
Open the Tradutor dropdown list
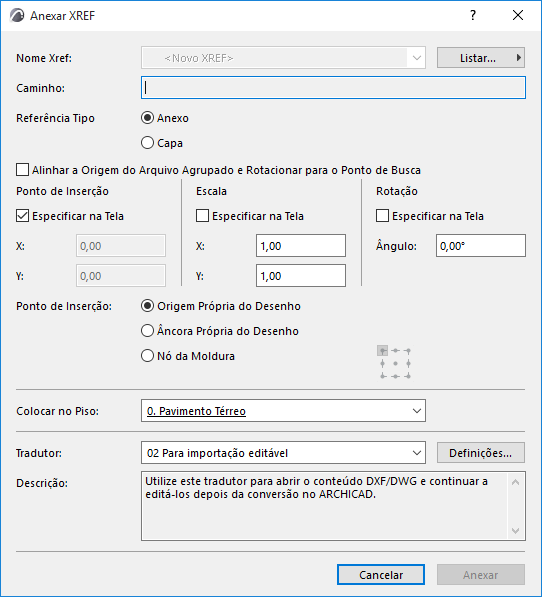[x=283, y=453]
